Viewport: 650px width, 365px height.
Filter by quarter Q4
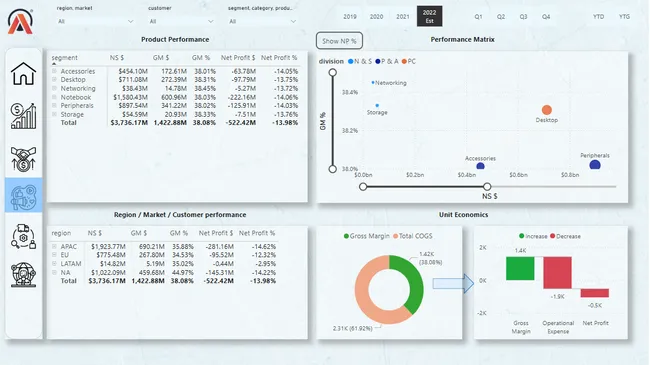(x=546, y=17)
